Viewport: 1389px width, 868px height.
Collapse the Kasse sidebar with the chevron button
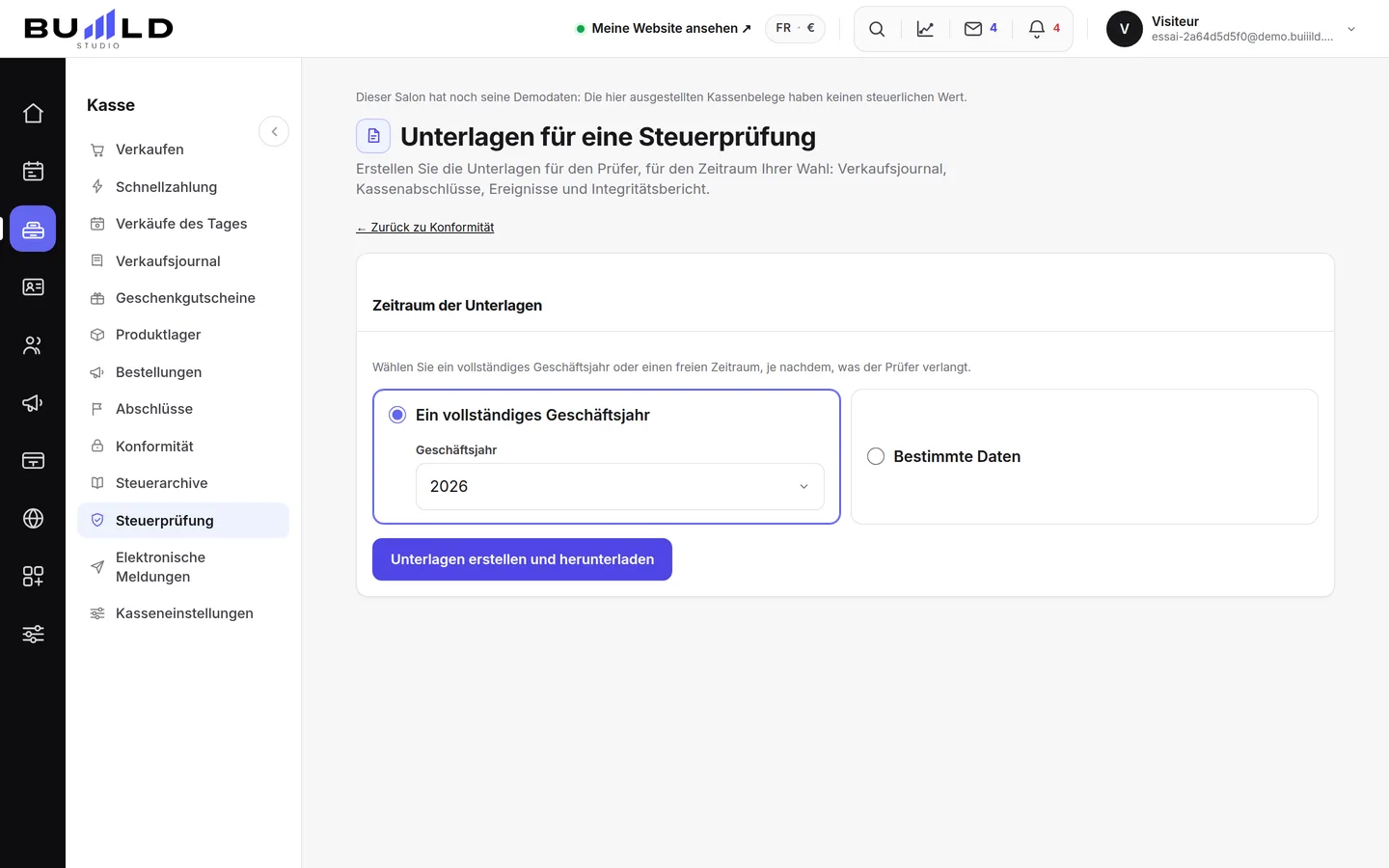(274, 131)
